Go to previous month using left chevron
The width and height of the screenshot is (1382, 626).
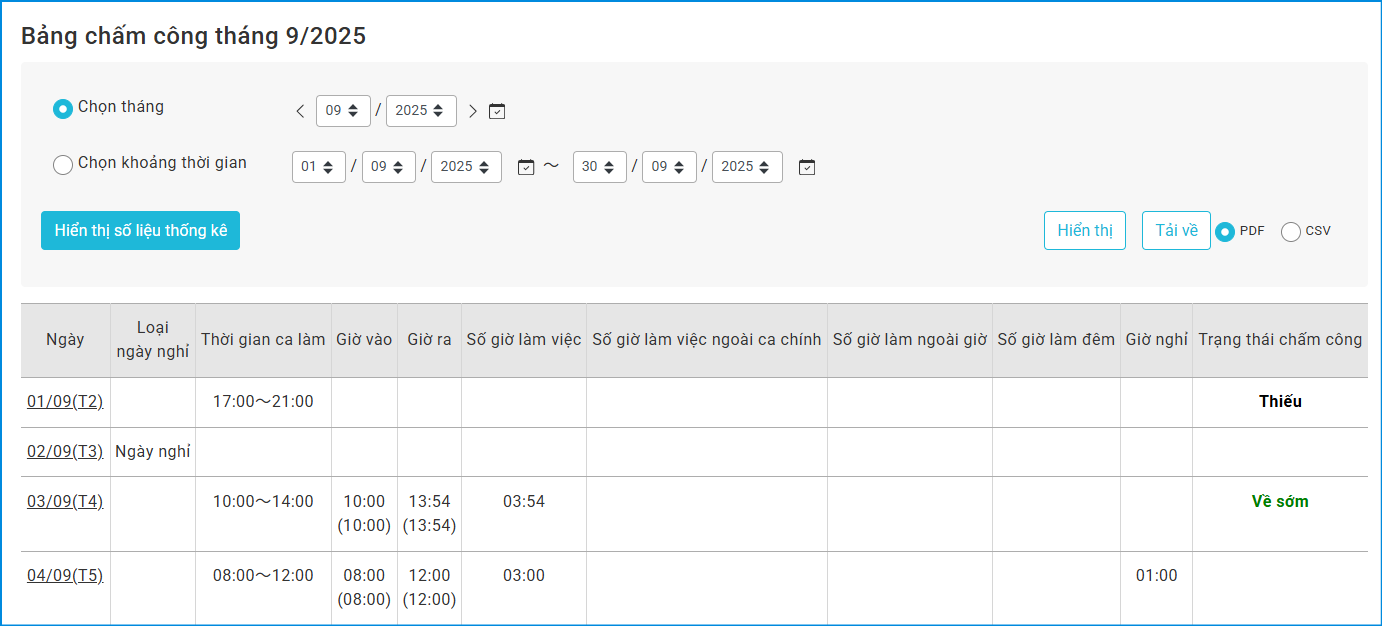coord(300,111)
